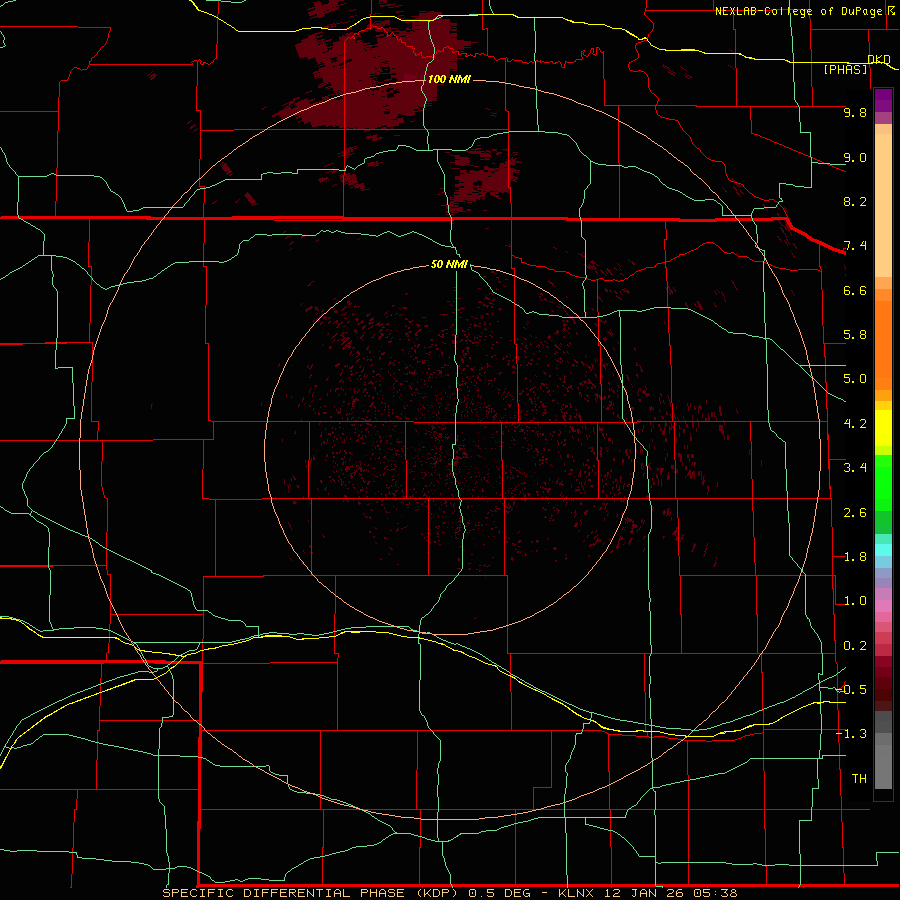Click the NEXLAB-College of DuPage watermark text

tap(798, 11)
